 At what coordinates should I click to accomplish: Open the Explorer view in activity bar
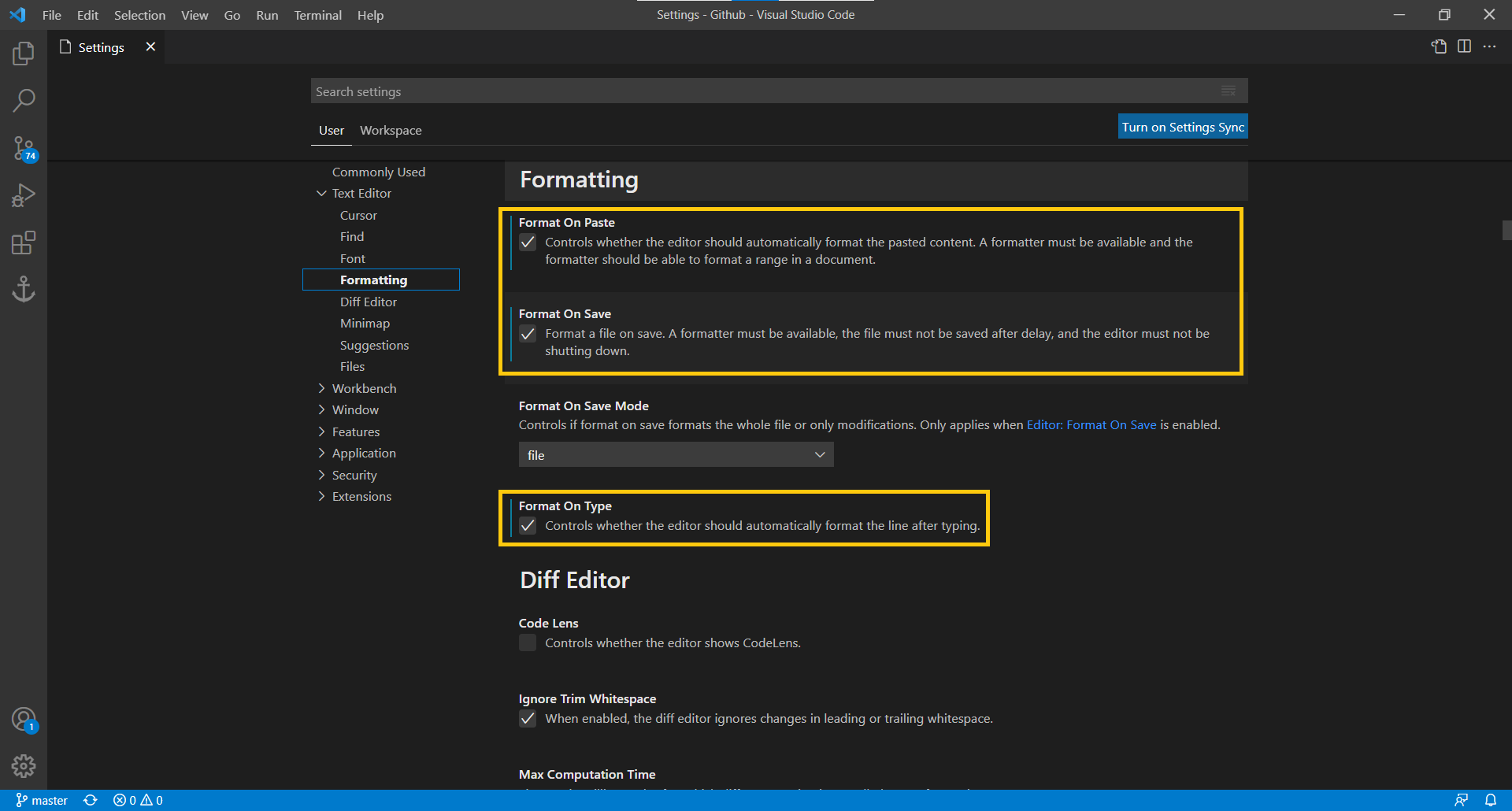24,54
